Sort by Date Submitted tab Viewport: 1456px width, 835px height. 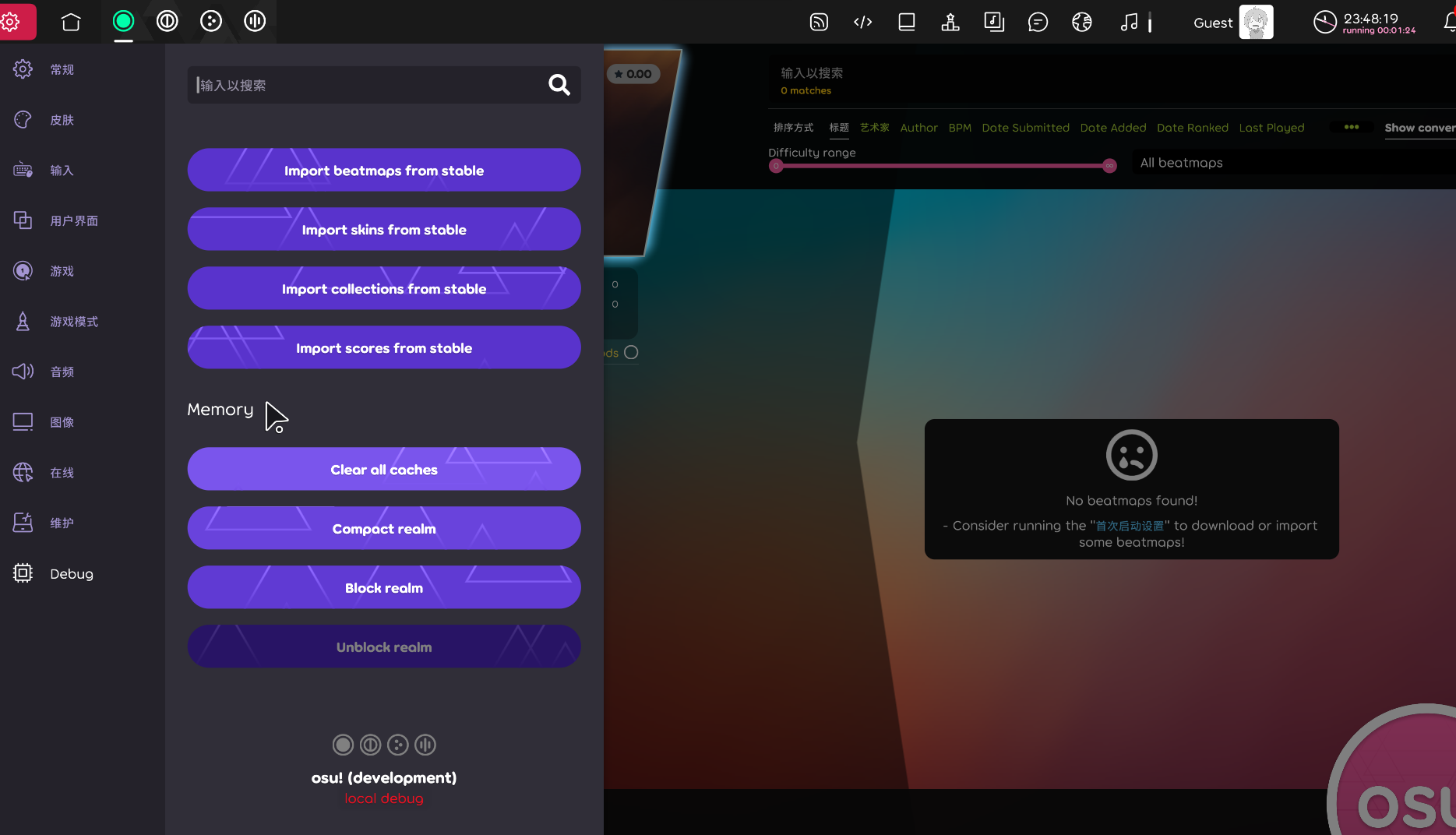pyautogui.click(x=1025, y=128)
